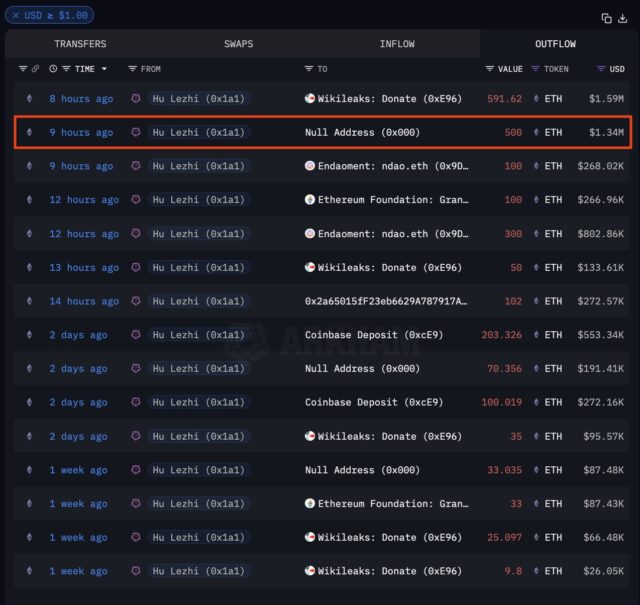Open the 0x2a65015fF23eb6629A787917A address
640x605 pixels.
point(386,301)
